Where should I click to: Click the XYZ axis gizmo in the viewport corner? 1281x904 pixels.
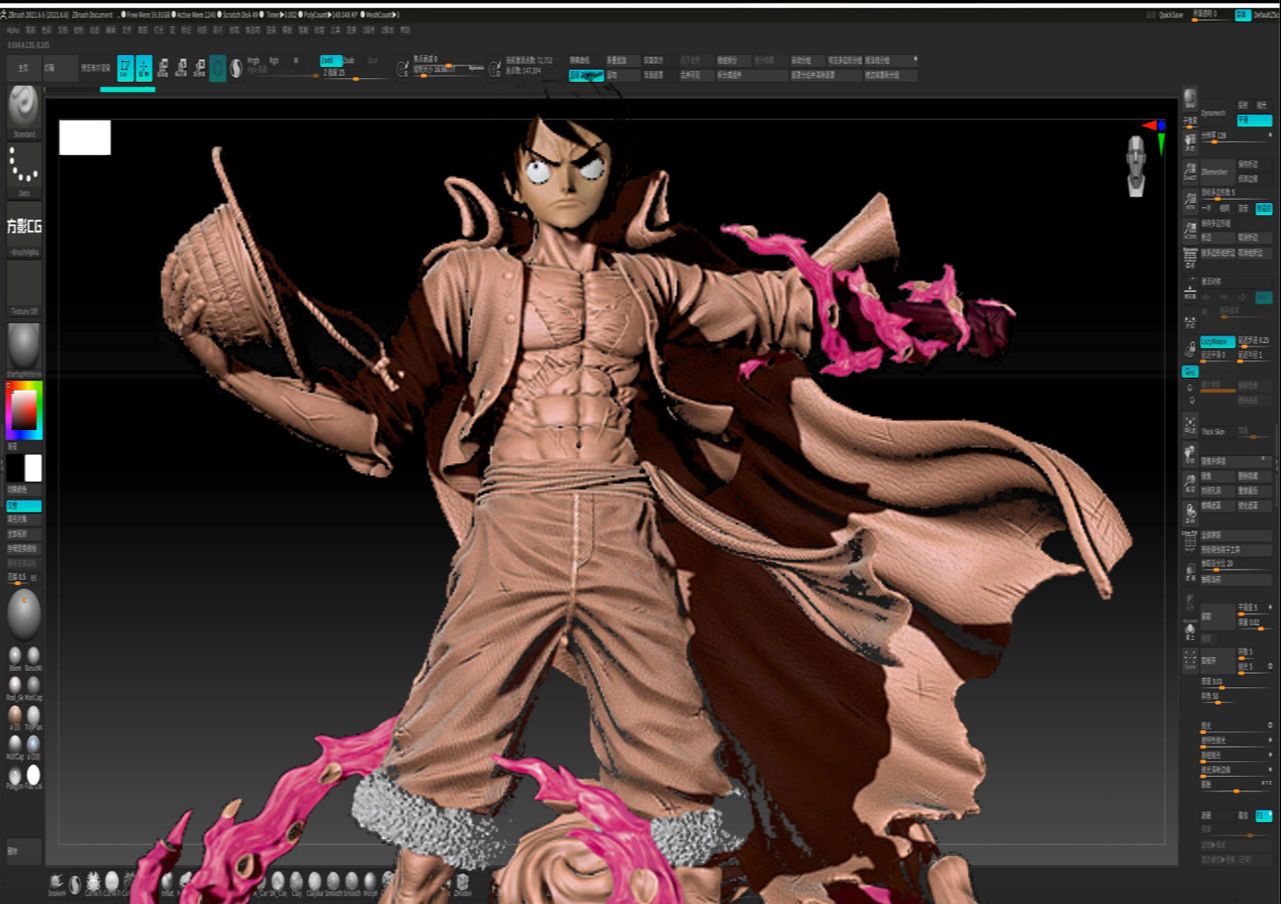coord(1156,135)
